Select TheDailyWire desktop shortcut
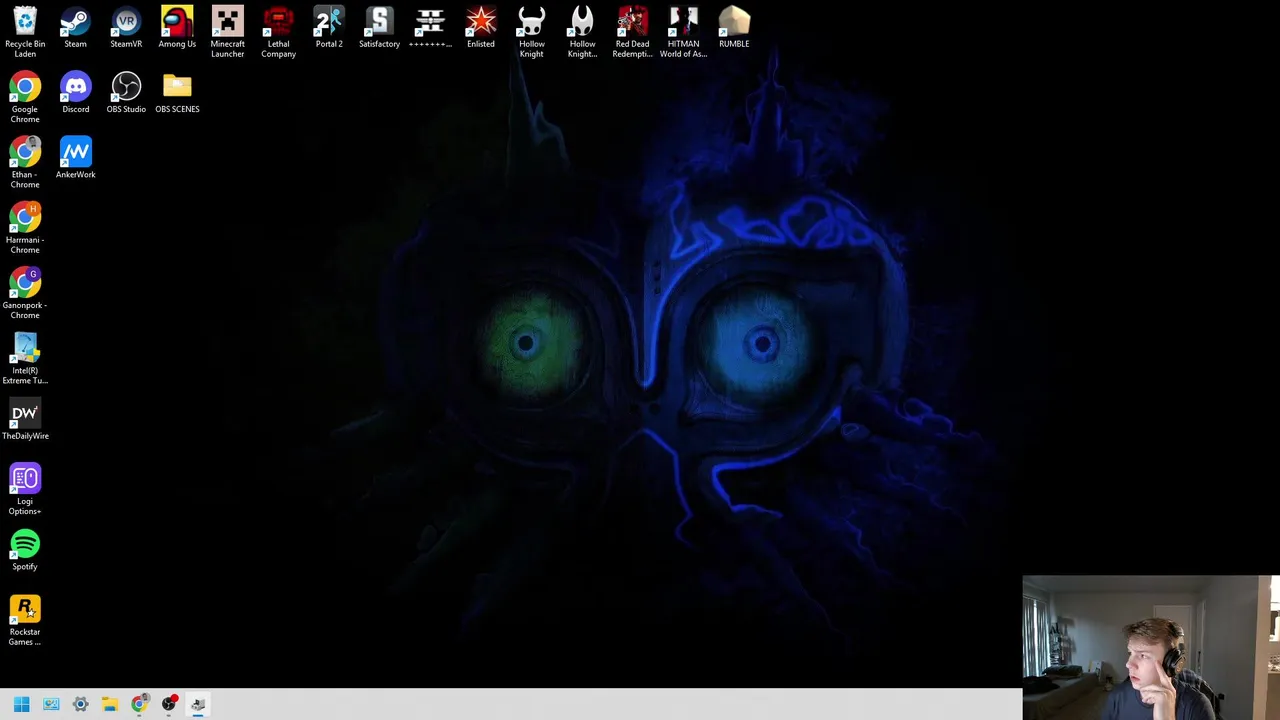 point(25,419)
